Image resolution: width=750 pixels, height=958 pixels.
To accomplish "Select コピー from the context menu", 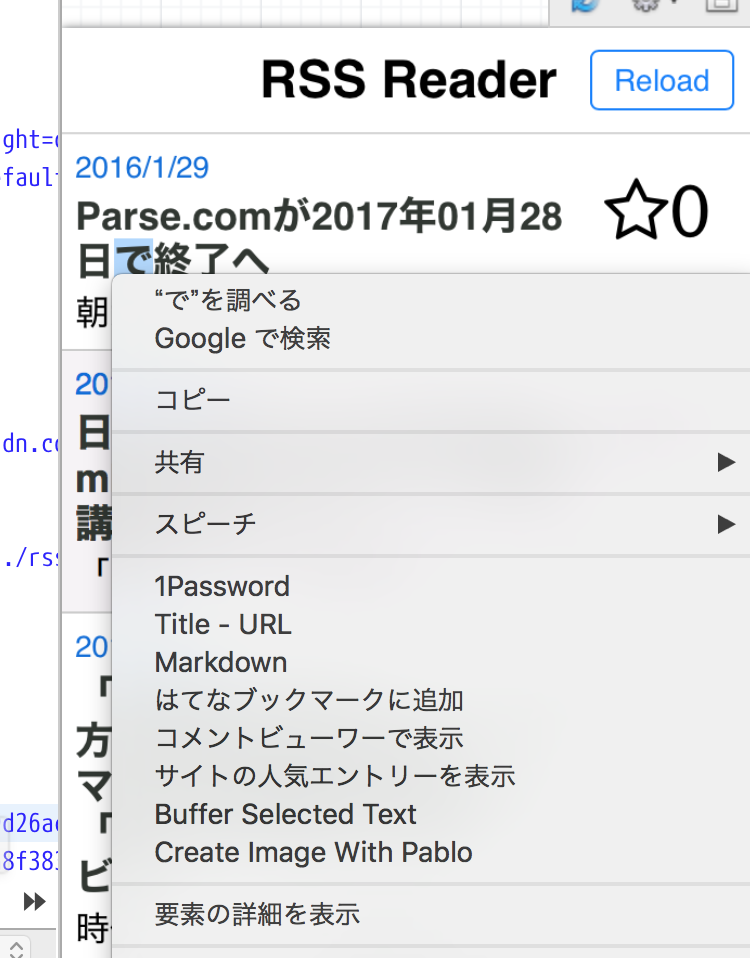I will (x=192, y=401).
